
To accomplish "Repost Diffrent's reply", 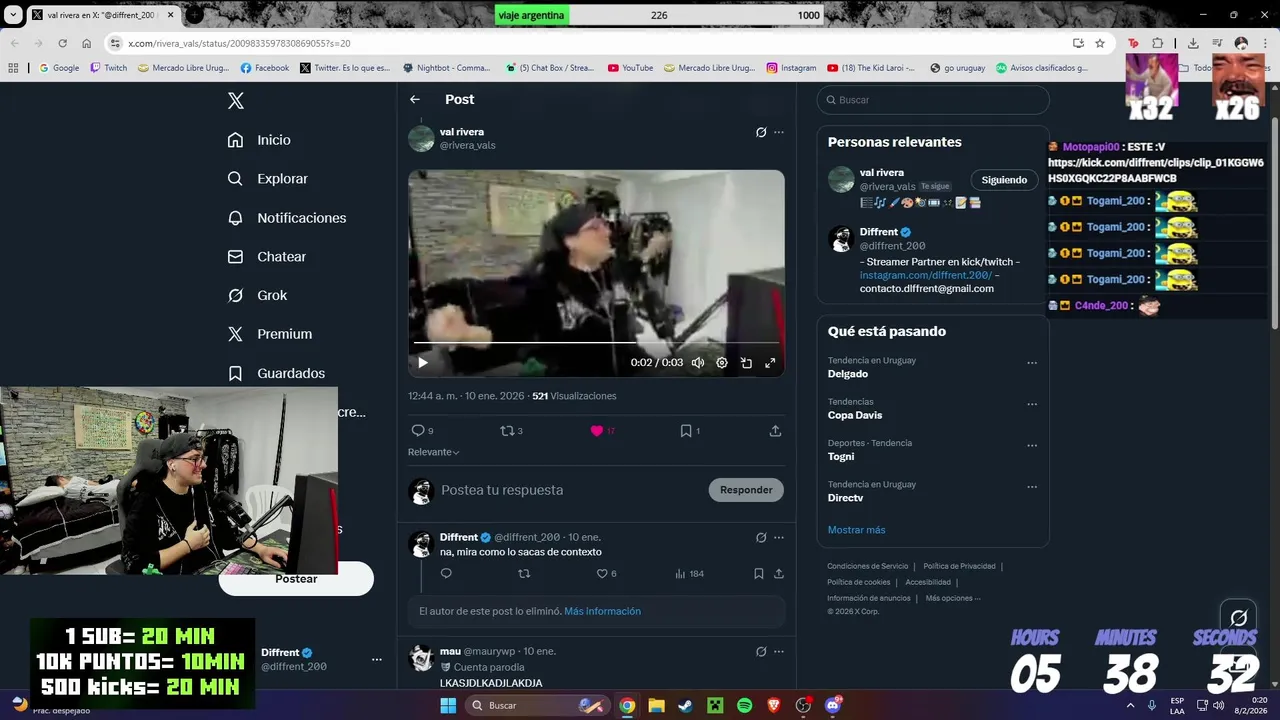I will click(524, 574).
